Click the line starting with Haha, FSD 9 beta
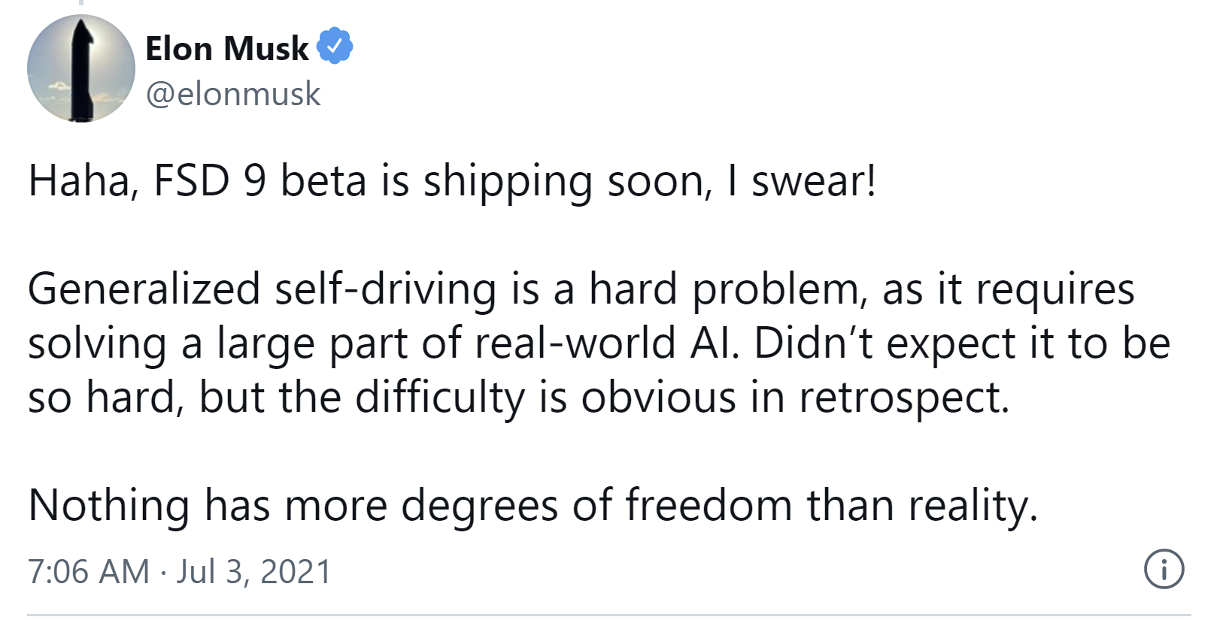Viewport: 1228px width, 620px height. (x=453, y=183)
